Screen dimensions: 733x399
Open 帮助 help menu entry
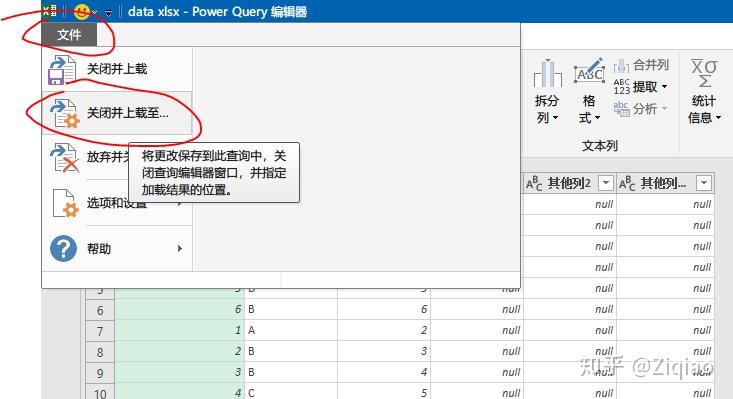tap(117, 249)
